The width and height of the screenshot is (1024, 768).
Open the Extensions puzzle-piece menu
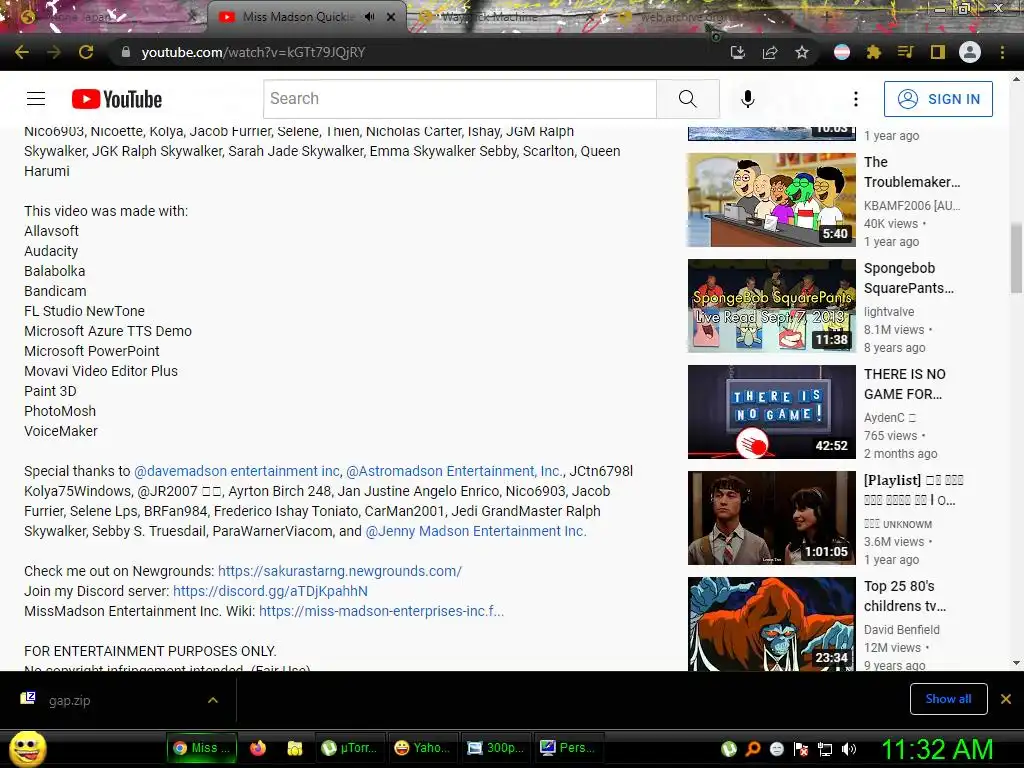click(x=874, y=52)
